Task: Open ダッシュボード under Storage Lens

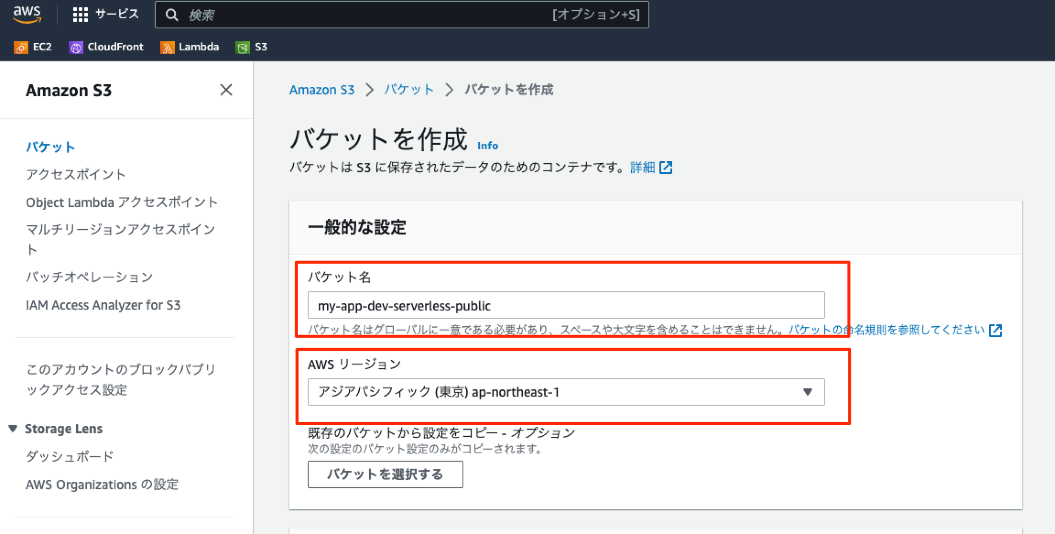Action: (70, 456)
